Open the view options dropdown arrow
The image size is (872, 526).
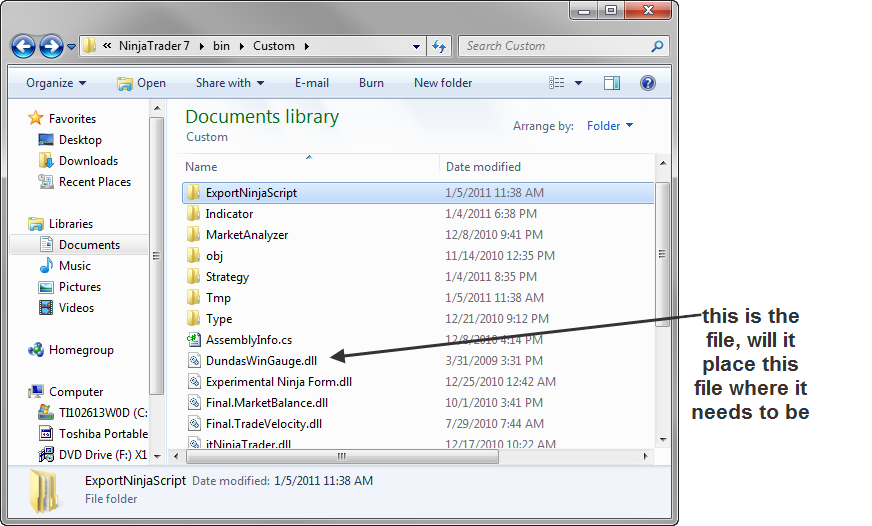578,83
